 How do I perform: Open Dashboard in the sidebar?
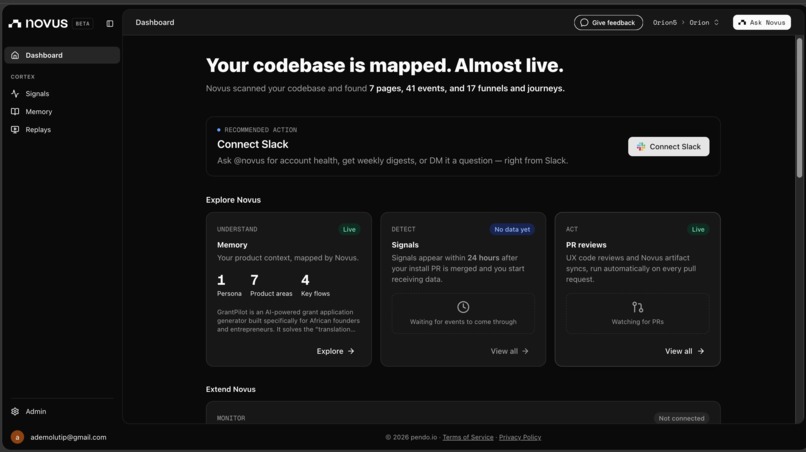pyautogui.click(x=62, y=55)
